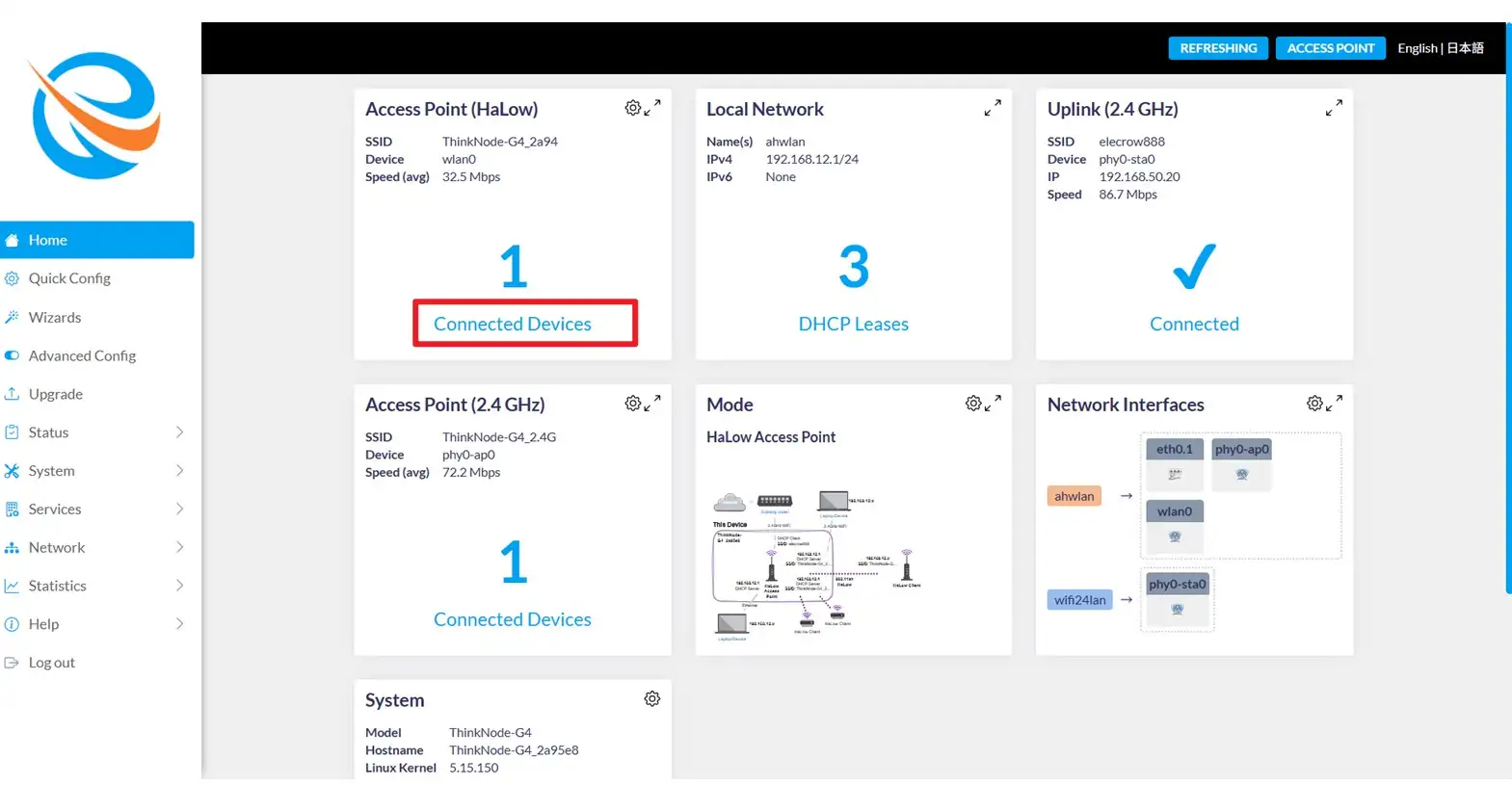The image size is (1512, 785).
Task: Open settings gear of Mode card
Action: pos(973,404)
